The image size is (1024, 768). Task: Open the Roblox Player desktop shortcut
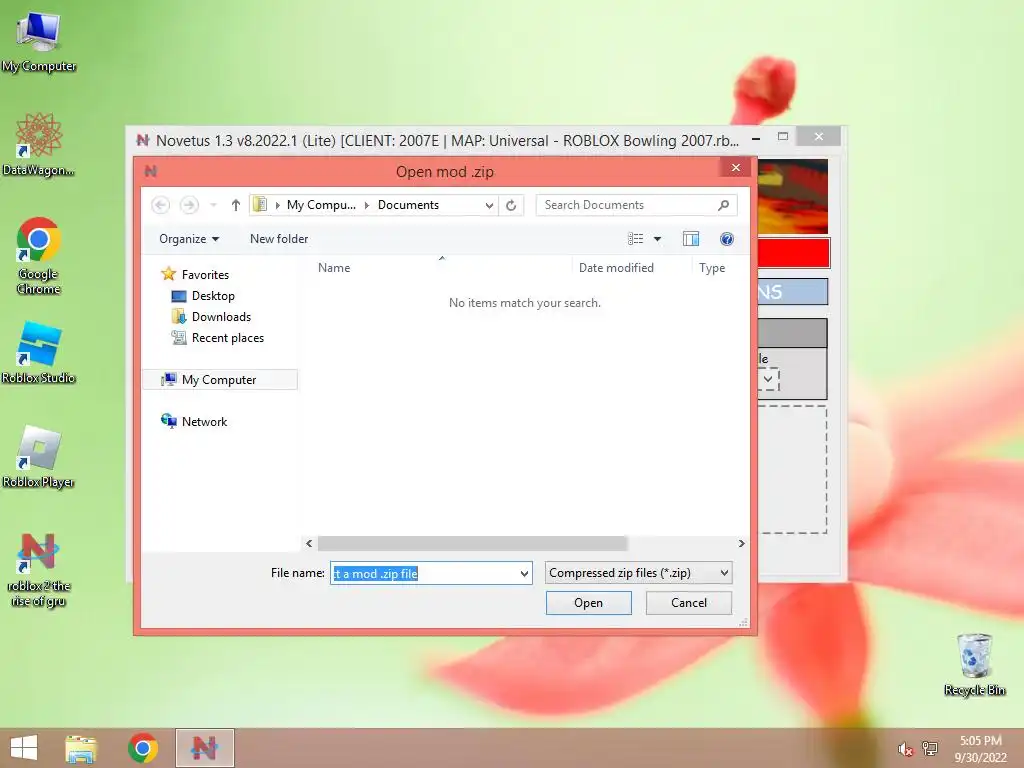click(39, 456)
